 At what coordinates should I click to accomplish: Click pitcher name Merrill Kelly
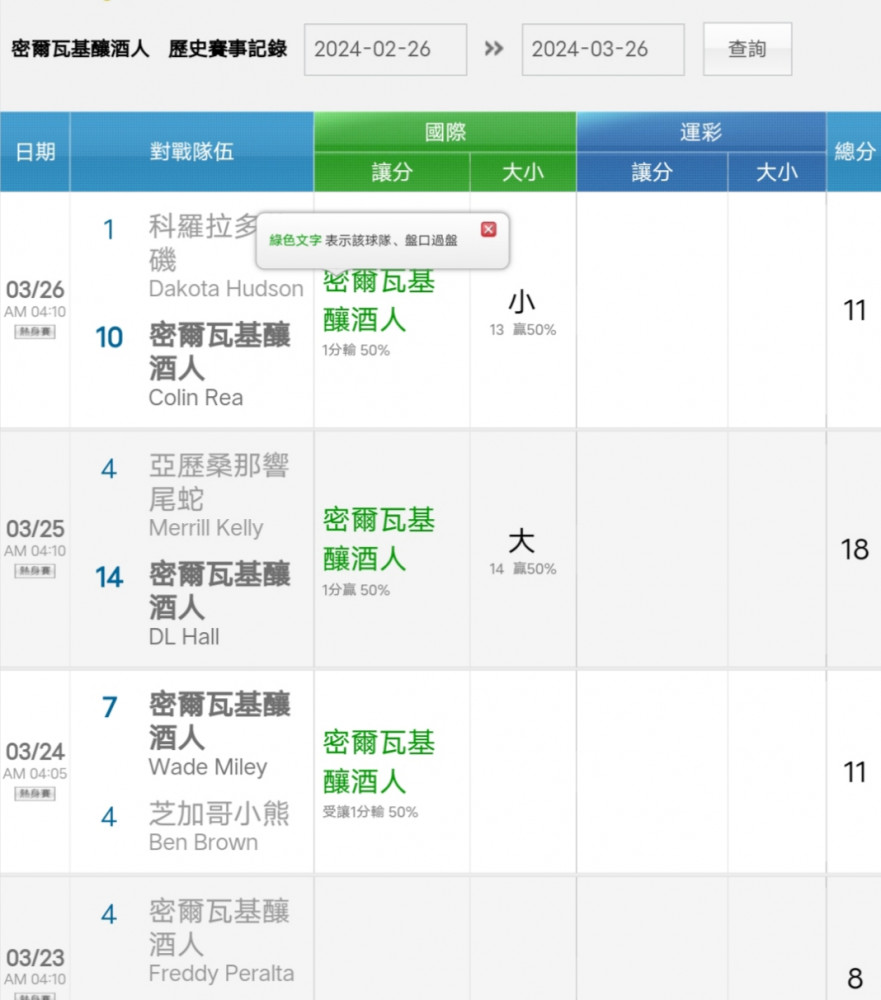coord(206,528)
